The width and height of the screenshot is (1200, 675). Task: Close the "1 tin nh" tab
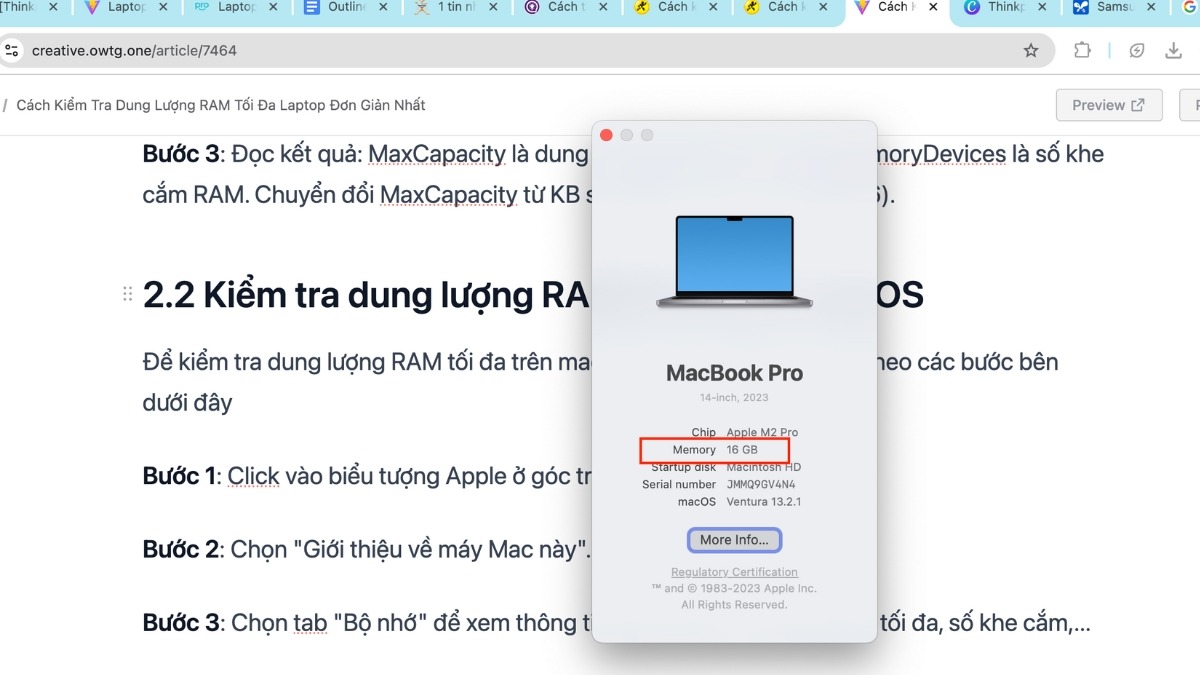[x=493, y=7]
